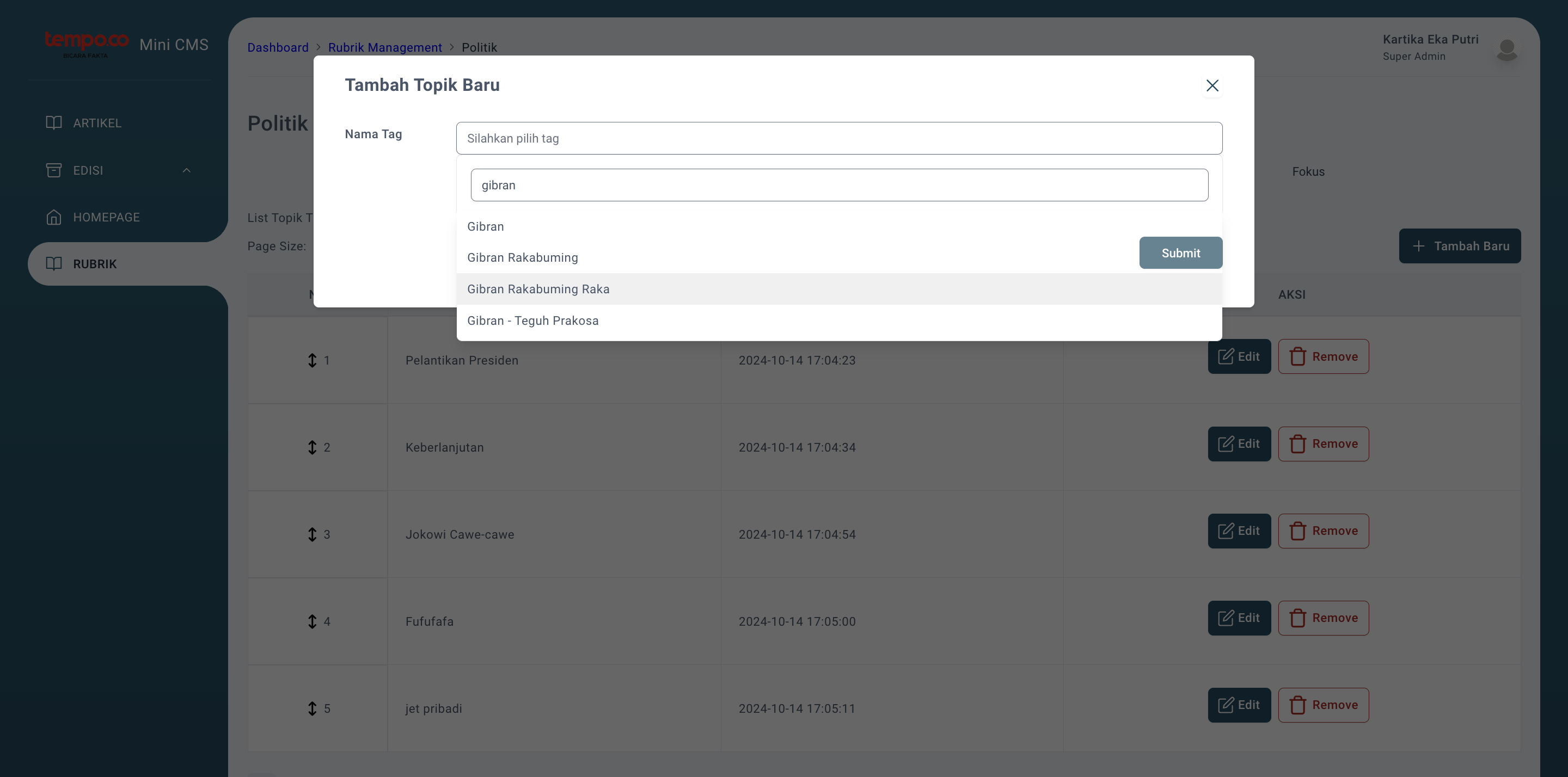Select the Gibran Rakabuming tag option
Screen dimensions: 1568x777
coord(522,257)
